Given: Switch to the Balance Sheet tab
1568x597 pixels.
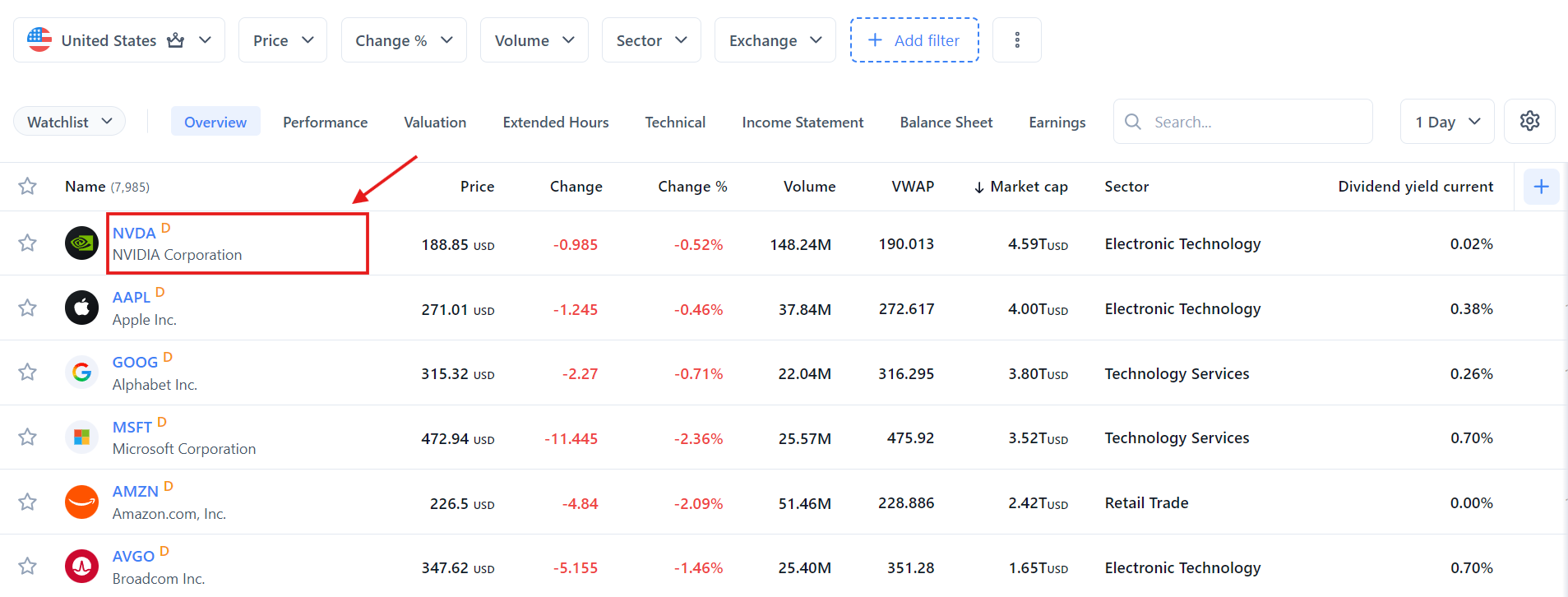Looking at the screenshot, I should (x=946, y=122).
